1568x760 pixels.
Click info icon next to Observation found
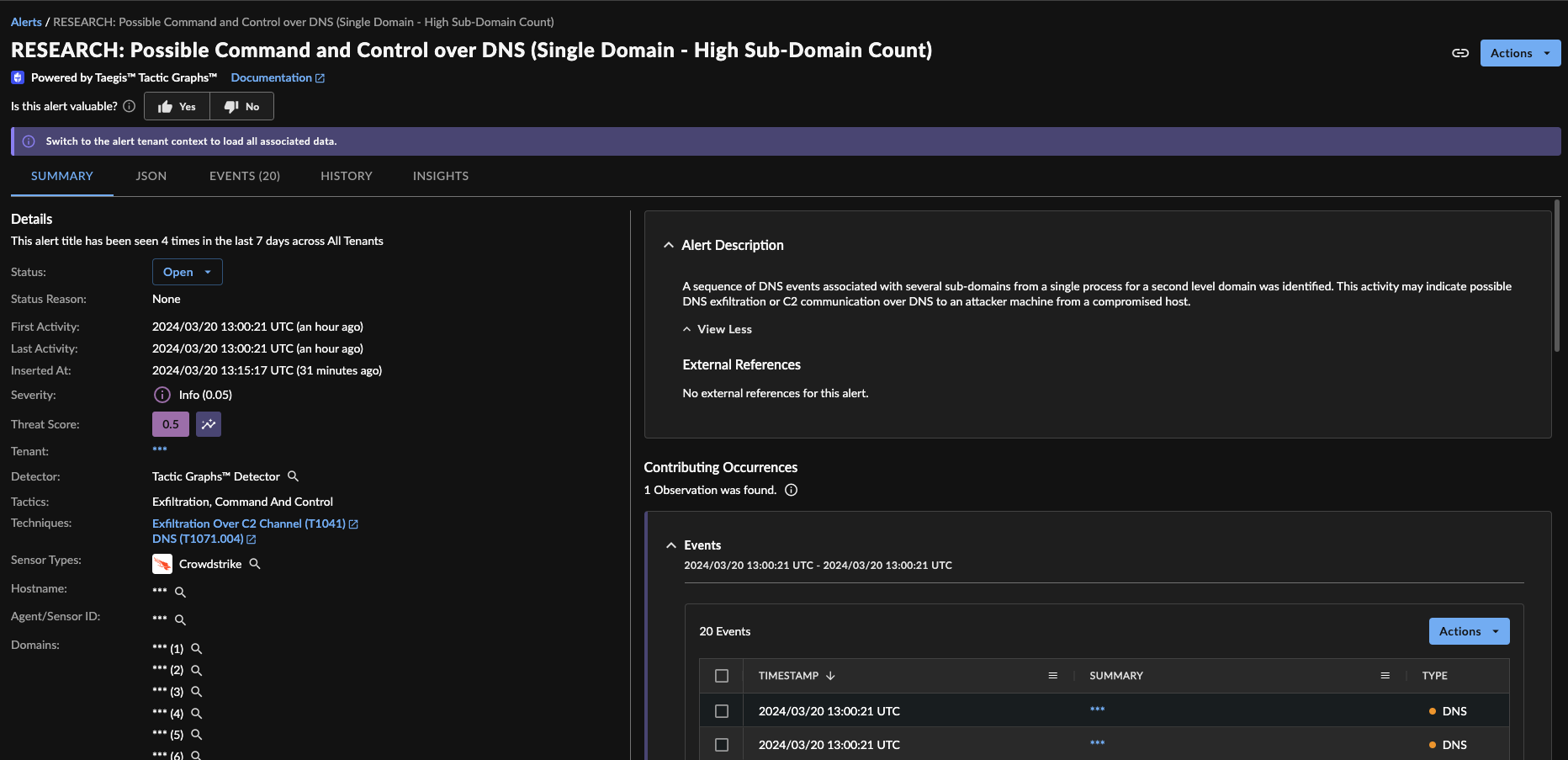tap(791, 490)
